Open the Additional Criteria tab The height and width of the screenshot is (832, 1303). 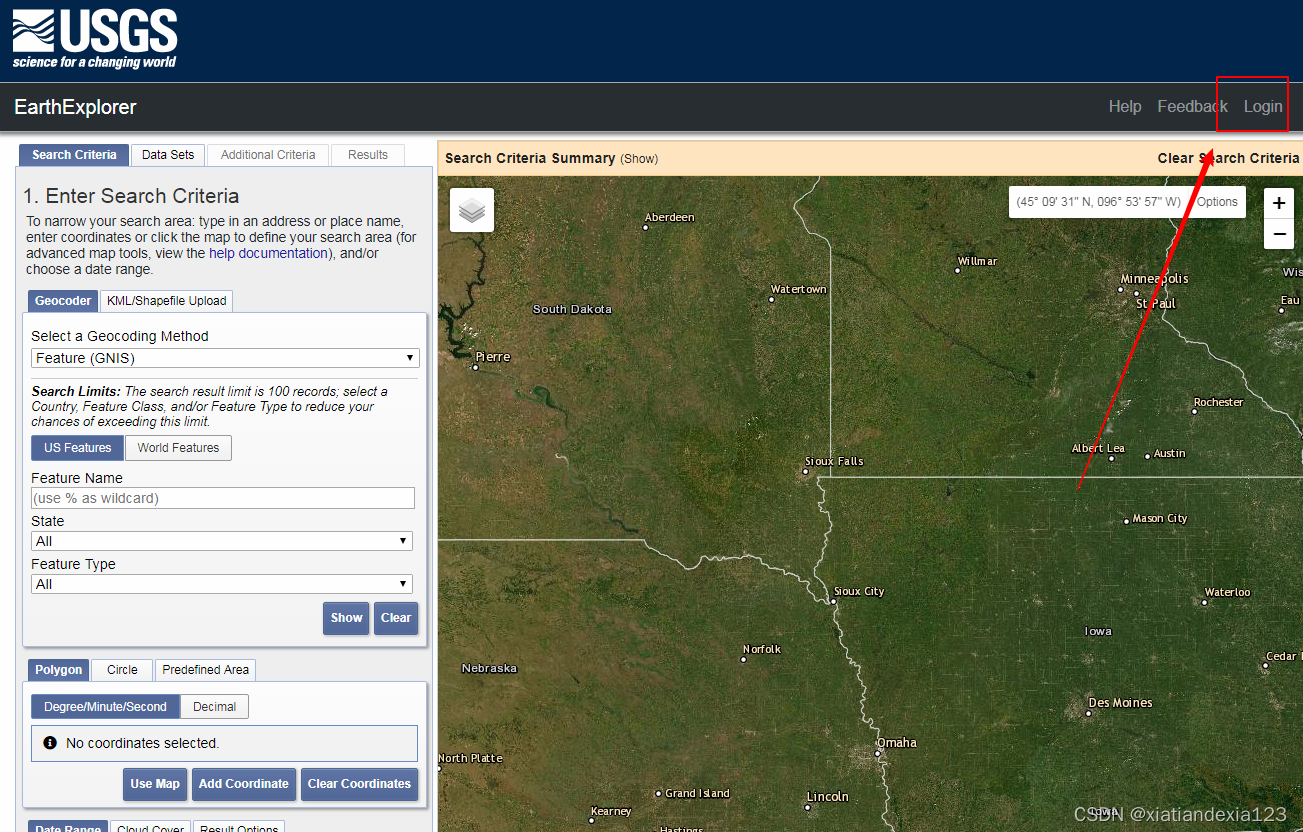(268, 155)
